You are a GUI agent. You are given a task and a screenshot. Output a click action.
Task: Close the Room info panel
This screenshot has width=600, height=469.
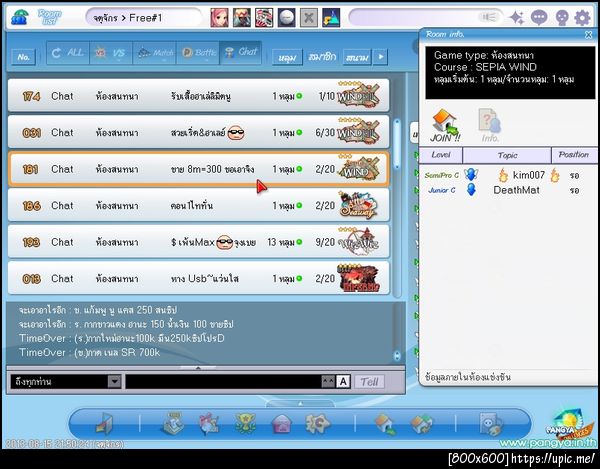tap(589, 35)
